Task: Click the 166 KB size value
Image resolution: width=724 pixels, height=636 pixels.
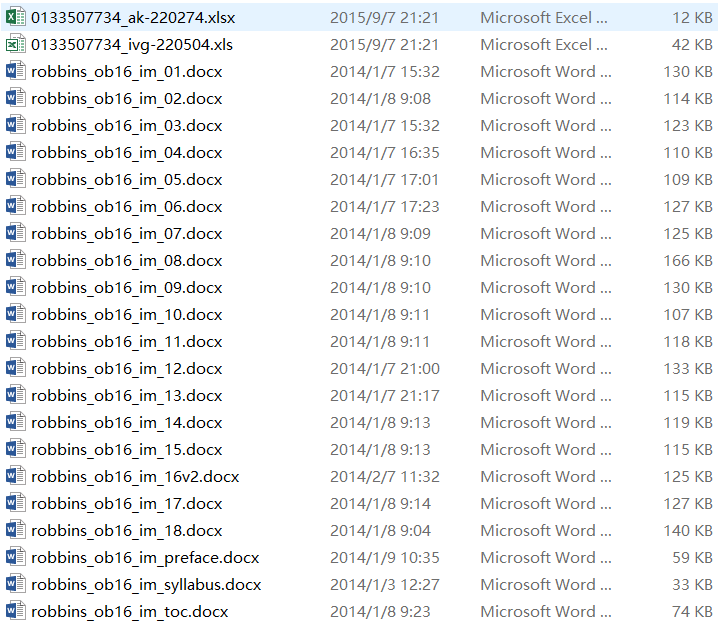Action: 688,260
